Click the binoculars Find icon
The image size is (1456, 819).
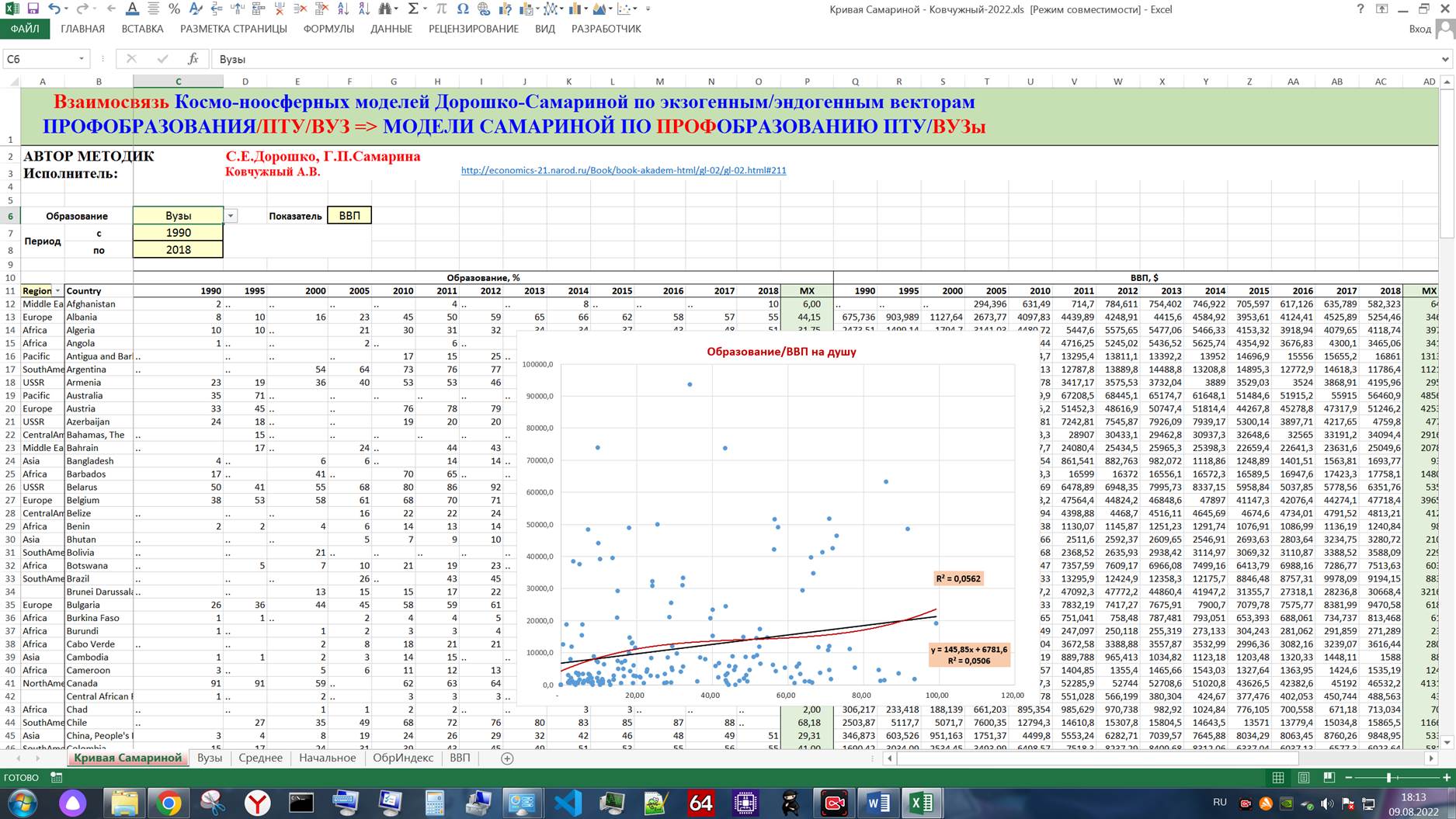tap(385, 9)
